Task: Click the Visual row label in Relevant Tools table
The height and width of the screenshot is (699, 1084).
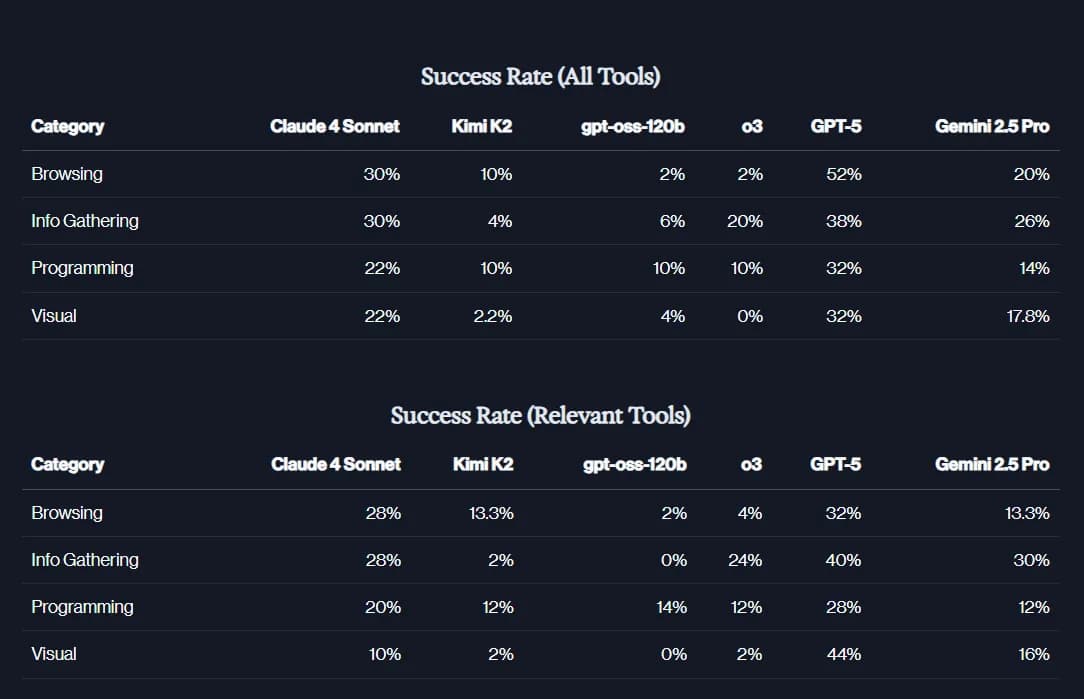Action: tap(54, 654)
